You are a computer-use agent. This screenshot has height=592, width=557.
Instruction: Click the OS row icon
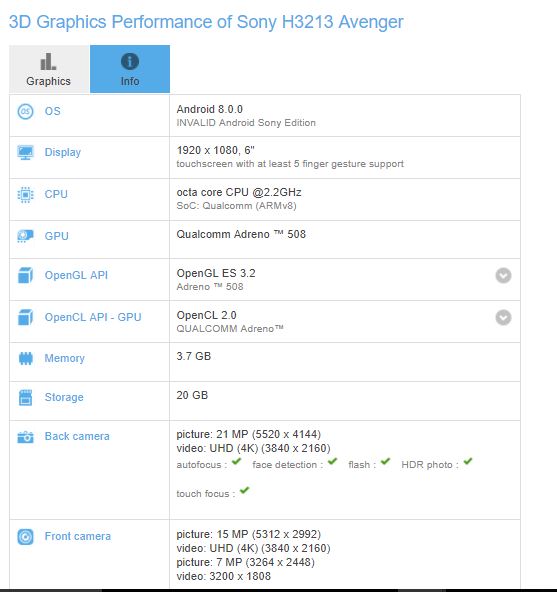pos(25,111)
